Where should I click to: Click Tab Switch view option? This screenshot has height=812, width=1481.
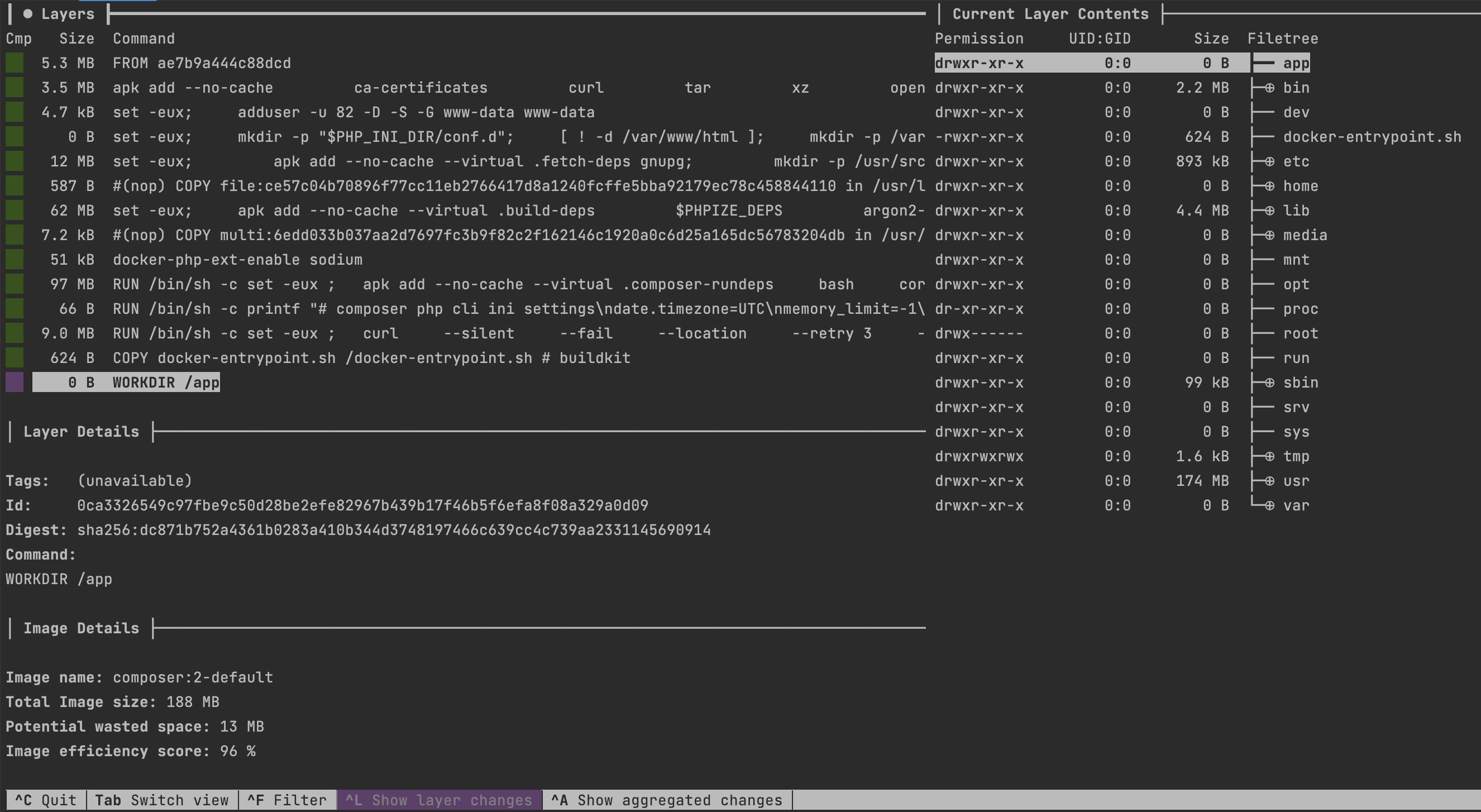[x=161, y=800]
